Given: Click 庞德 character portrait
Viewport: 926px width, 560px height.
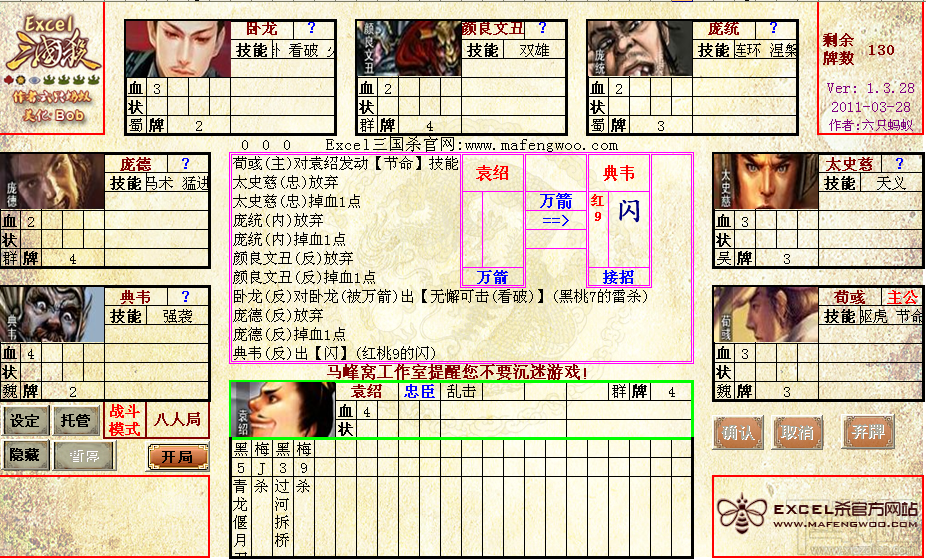Looking at the screenshot, I should pyautogui.click(x=53, y=183).
